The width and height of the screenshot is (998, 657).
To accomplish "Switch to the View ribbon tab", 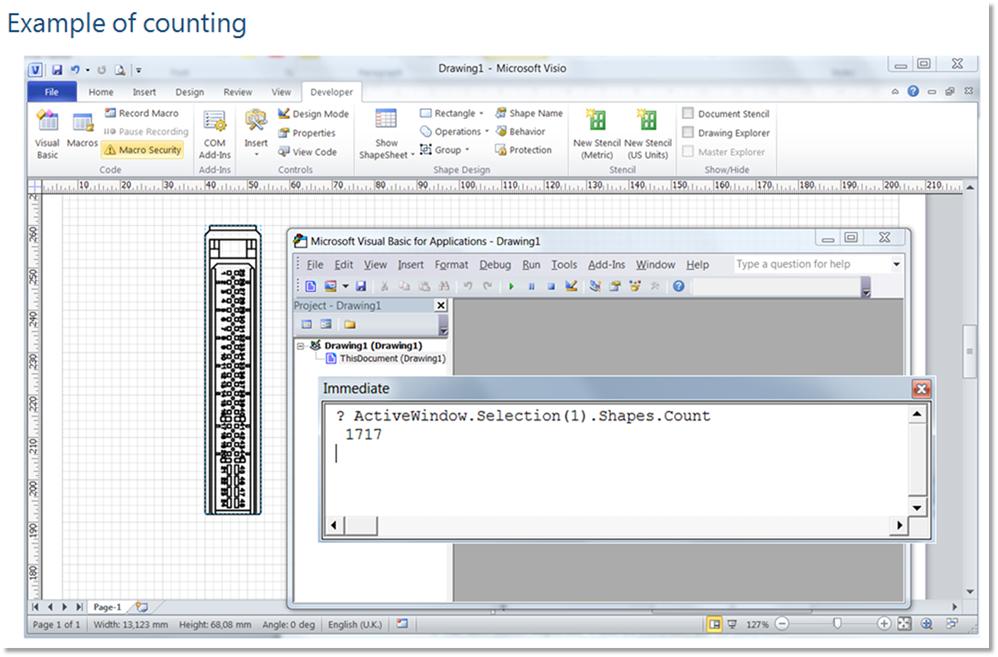I will point(281,92).
